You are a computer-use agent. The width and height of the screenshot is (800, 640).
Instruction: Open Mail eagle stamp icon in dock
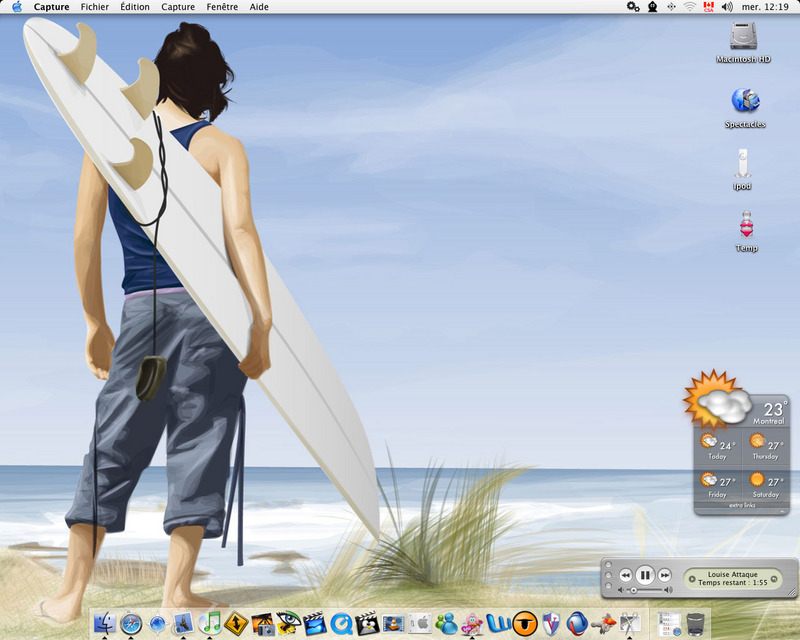coord(183,623)
